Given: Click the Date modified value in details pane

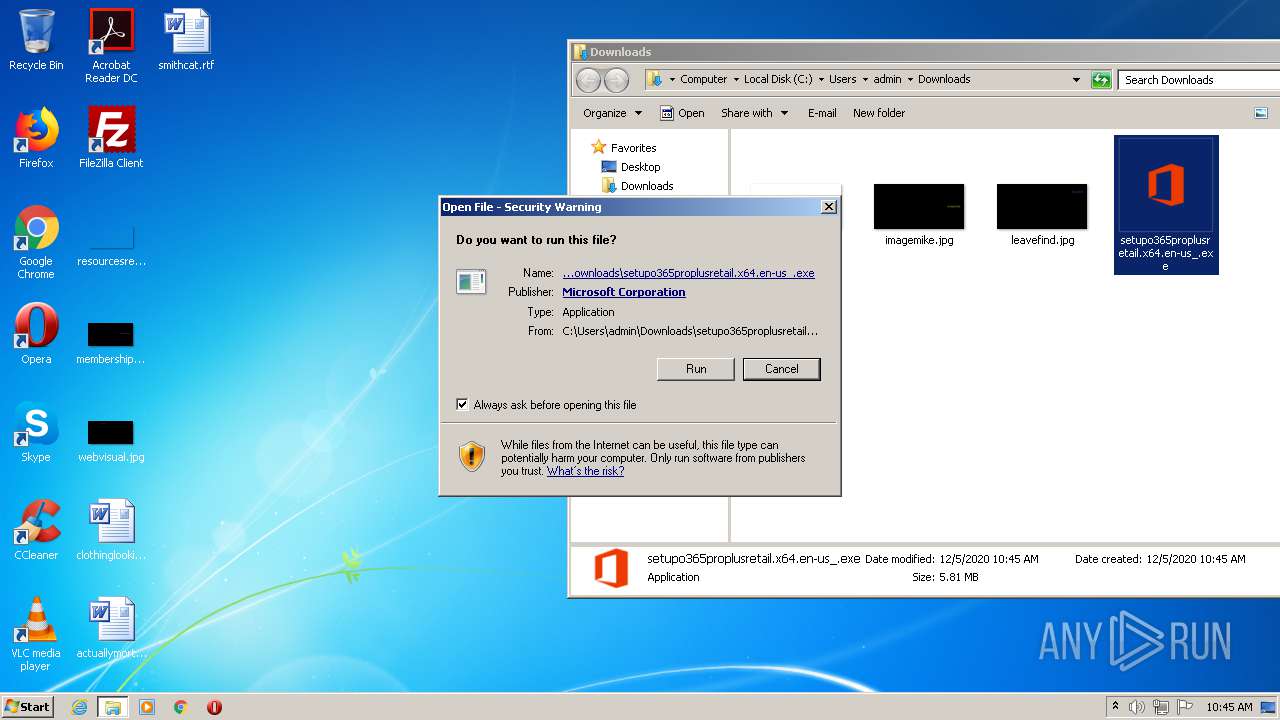Looking at the screenshot, I should pyautogui.click(x=988, y=559).
